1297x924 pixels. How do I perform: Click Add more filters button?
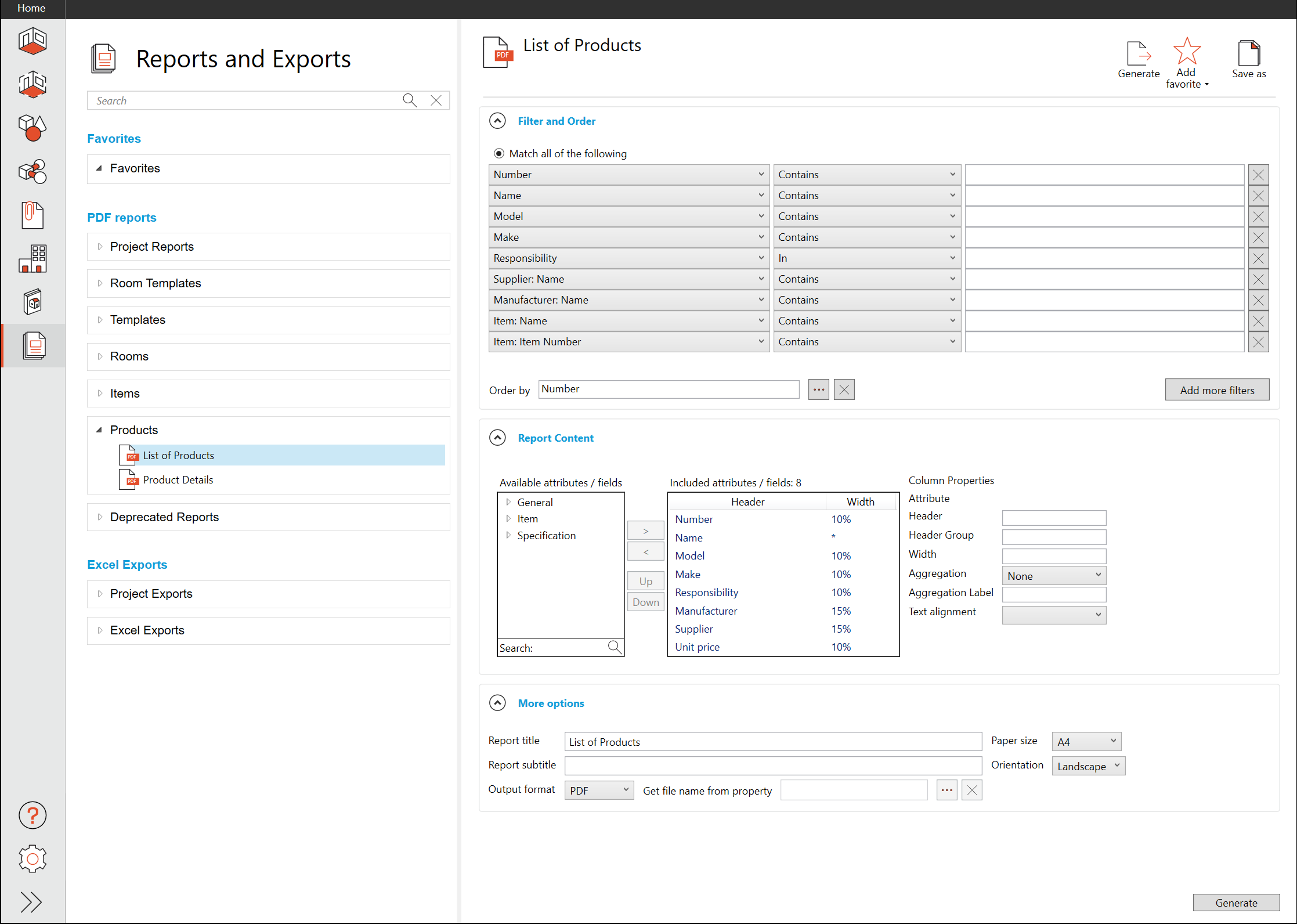click(1216, 390)
